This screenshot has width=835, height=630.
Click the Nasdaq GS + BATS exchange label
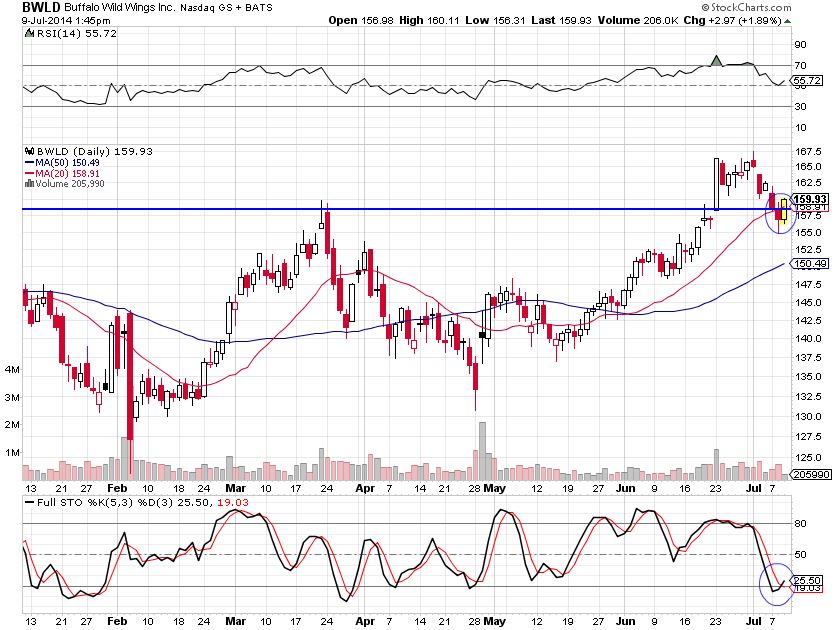coord(226,8)
